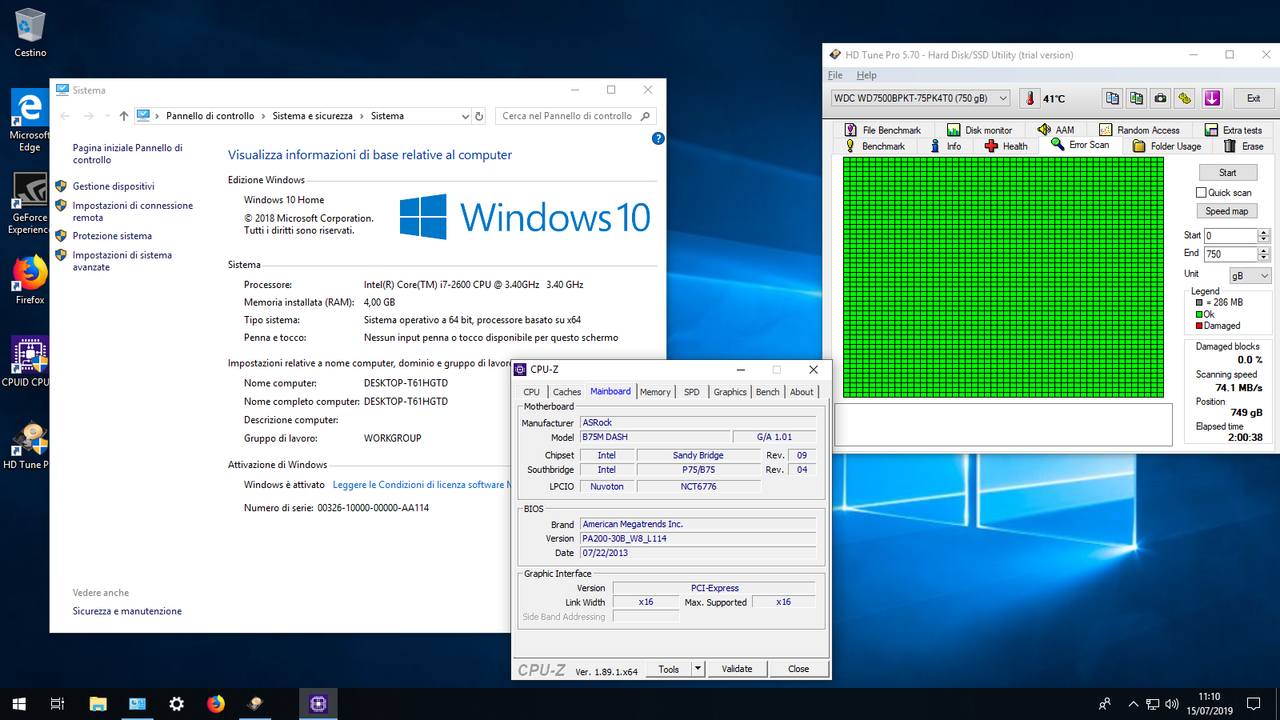Screen dimensions: 1280x720
Task: Click the temperature thermometer icon in HD Tune
Action: coord(1029,98)
